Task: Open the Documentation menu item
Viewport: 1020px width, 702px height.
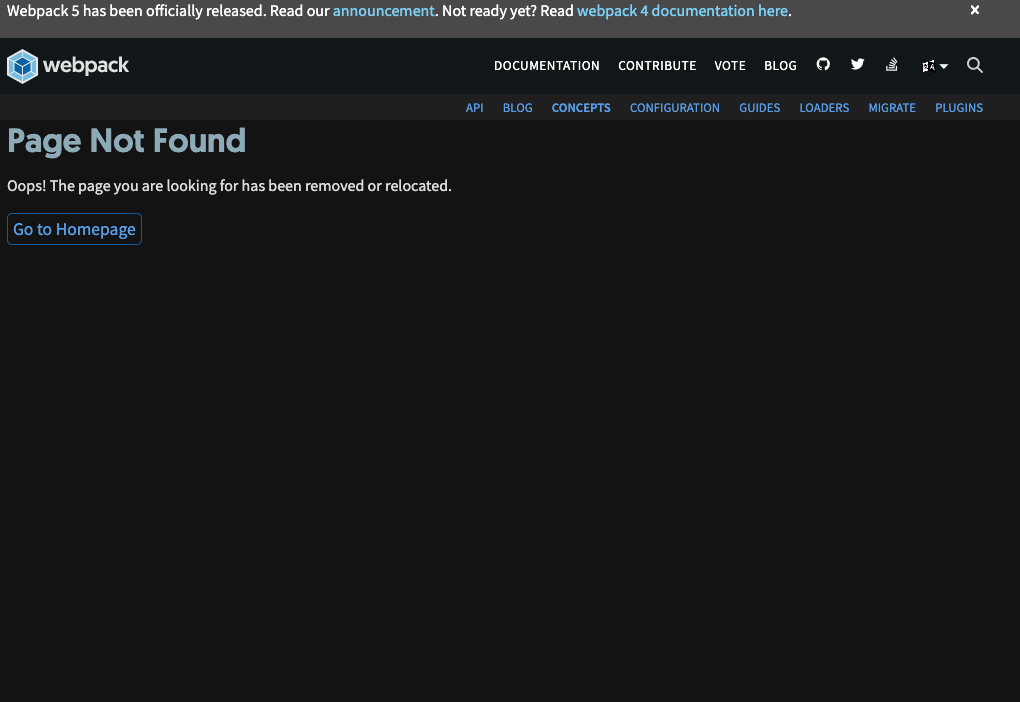Action: click(546, 66)
